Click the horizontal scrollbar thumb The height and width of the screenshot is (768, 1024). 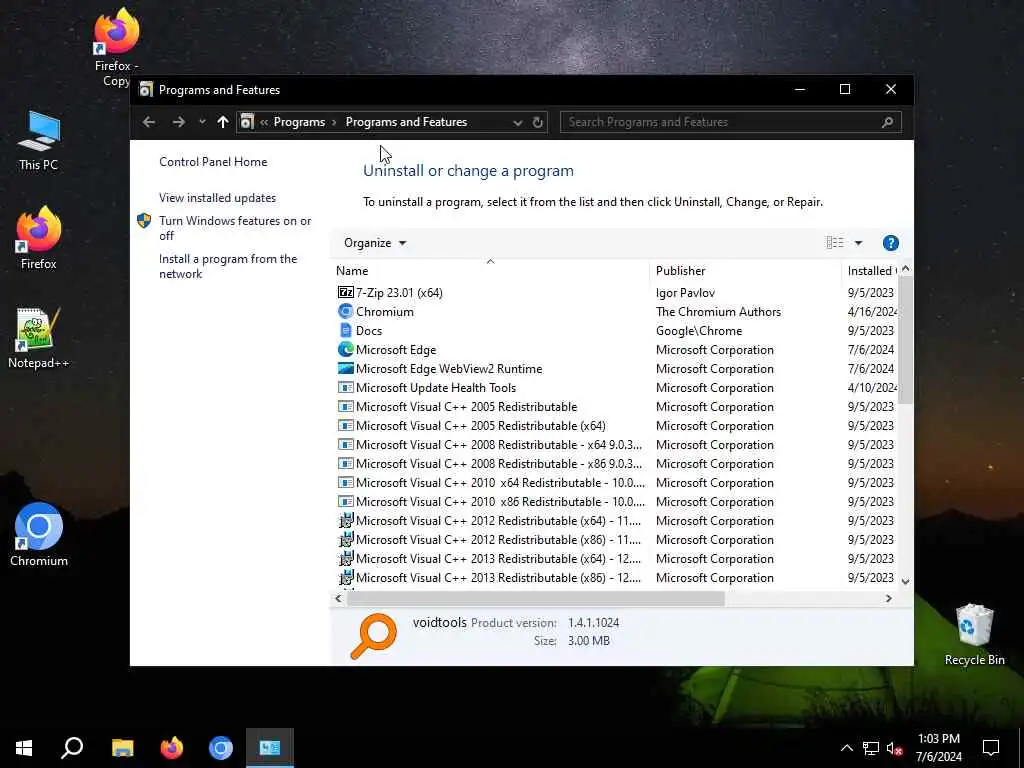pos(536,598)
